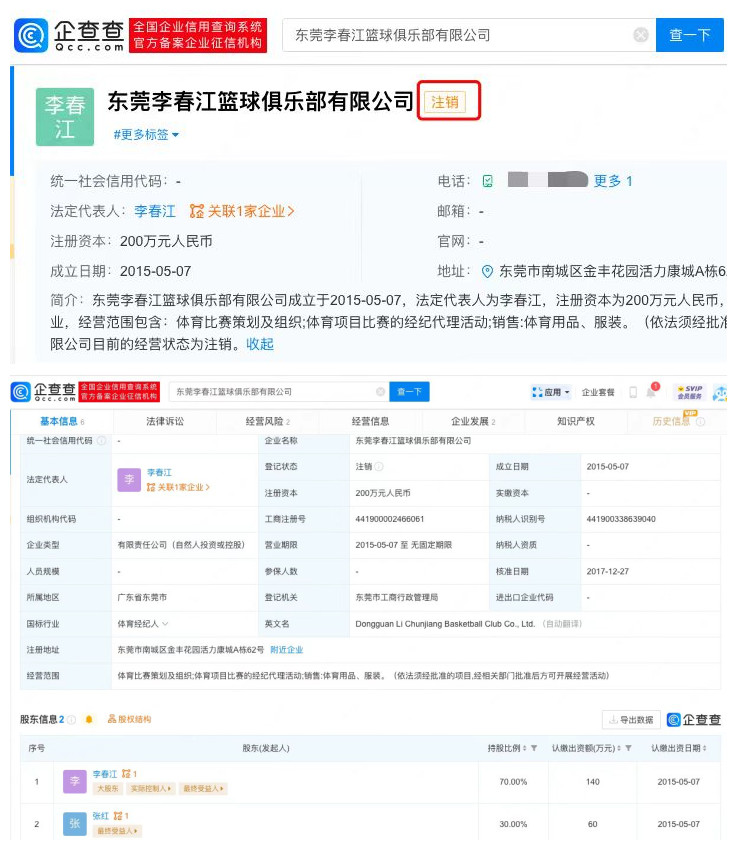The height and width of the screenshot is (850, 737).
Task: Click shareholder name 李春江 in row 1
Action: [x=105, y=774]
